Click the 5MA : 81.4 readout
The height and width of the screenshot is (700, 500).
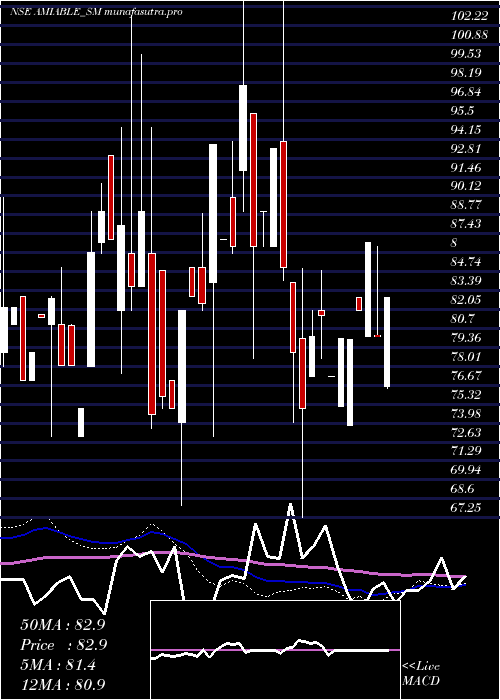pyautogui.click(x=58, y=665)
